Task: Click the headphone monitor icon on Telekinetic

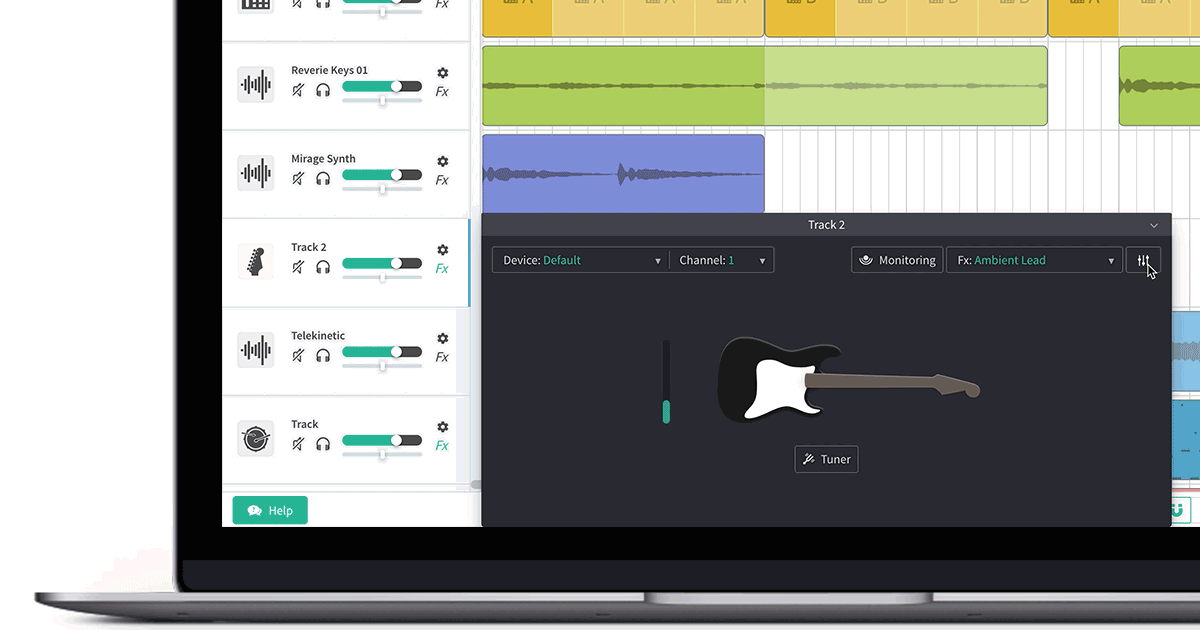Action: click(x=323, y=352)
